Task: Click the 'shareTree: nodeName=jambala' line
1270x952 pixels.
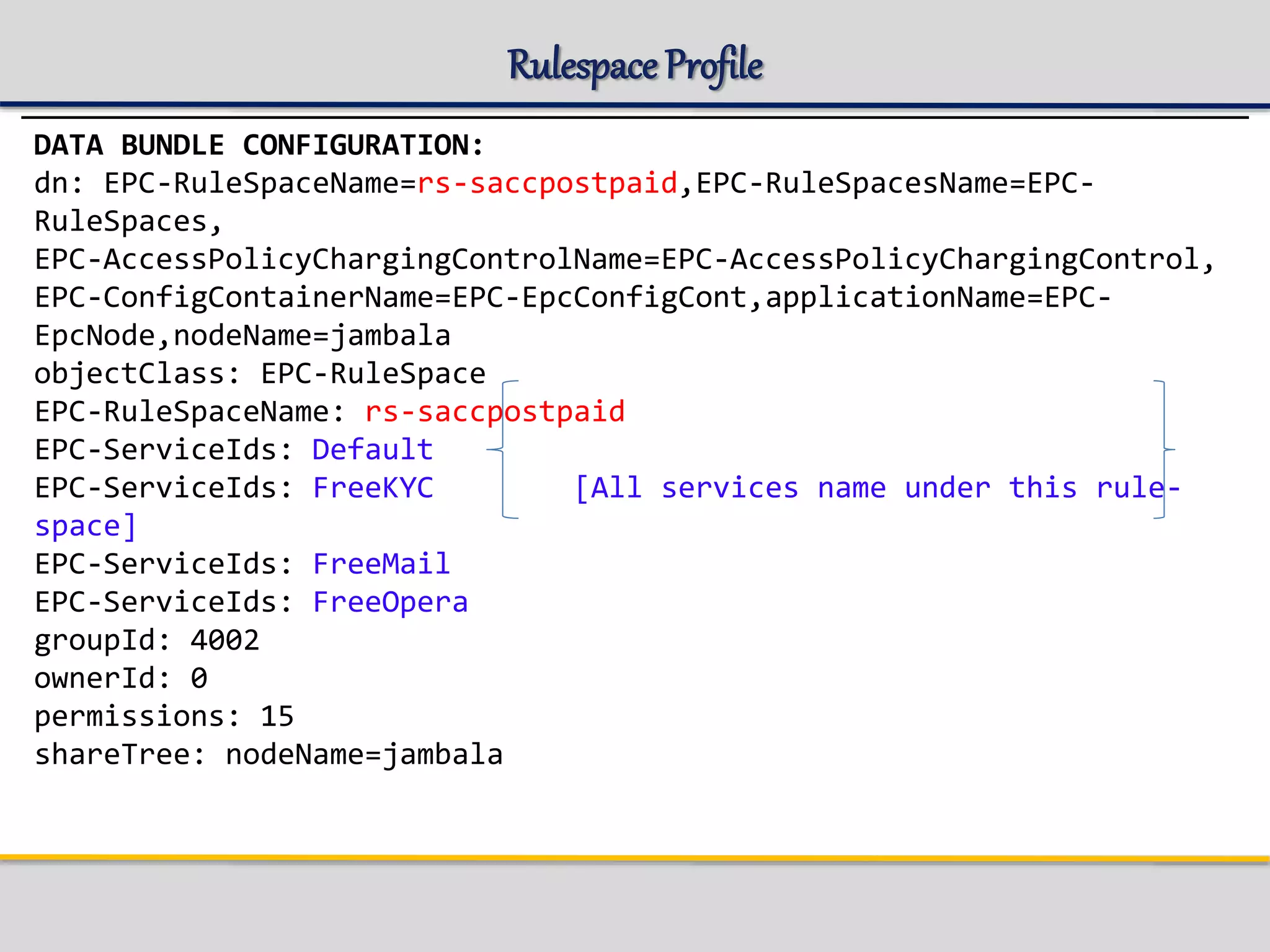Action: coord(269,755)
